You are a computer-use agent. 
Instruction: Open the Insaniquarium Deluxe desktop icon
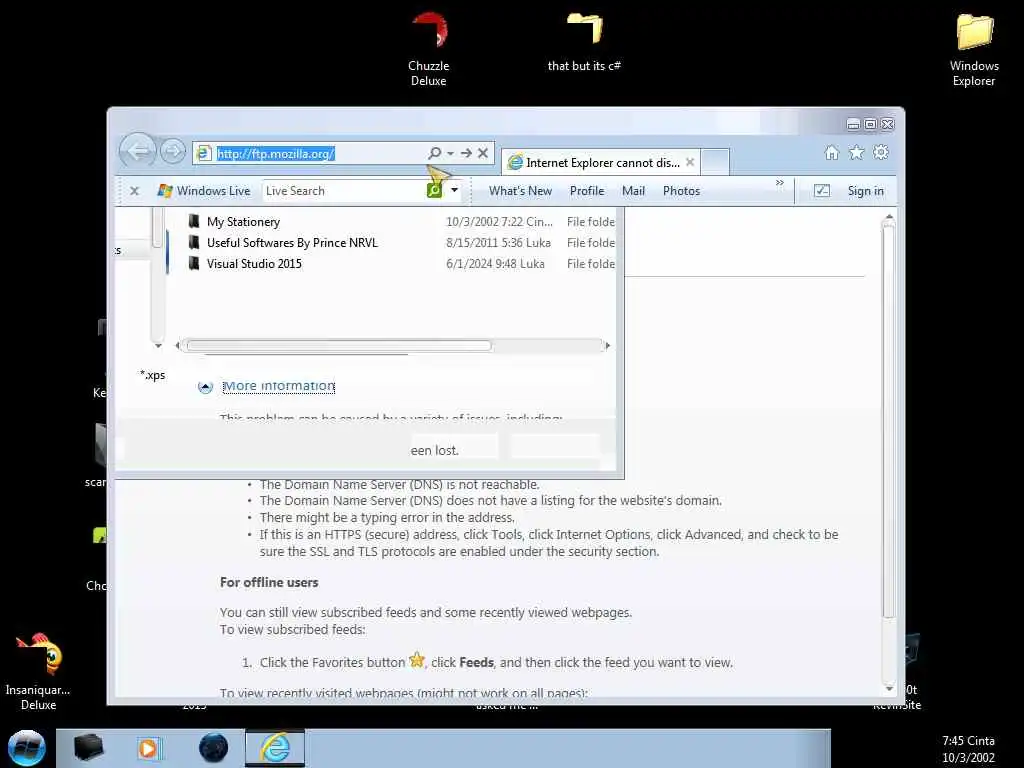pos(38,671)
